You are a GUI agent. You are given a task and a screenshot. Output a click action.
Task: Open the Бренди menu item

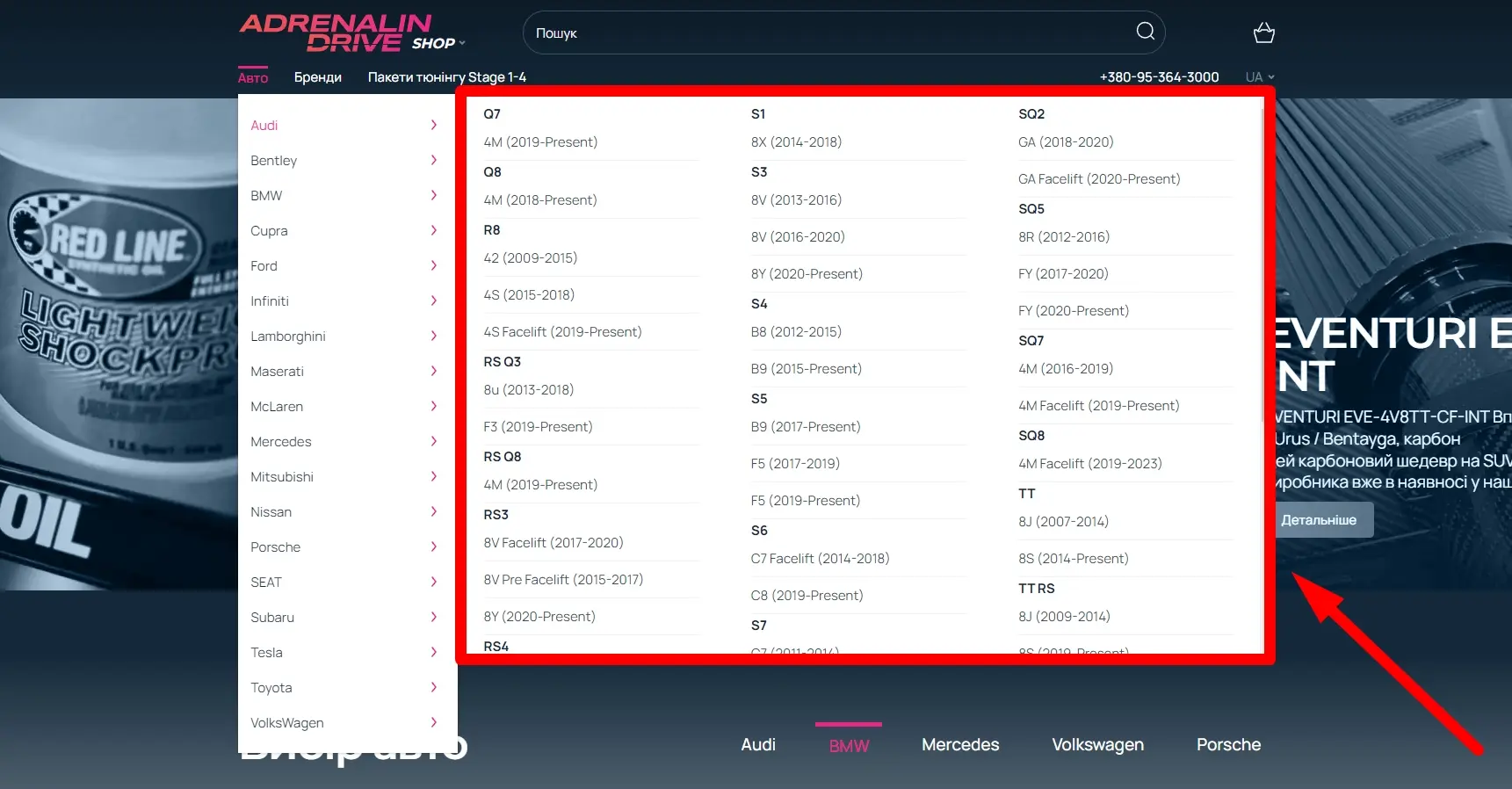(318, 77)
